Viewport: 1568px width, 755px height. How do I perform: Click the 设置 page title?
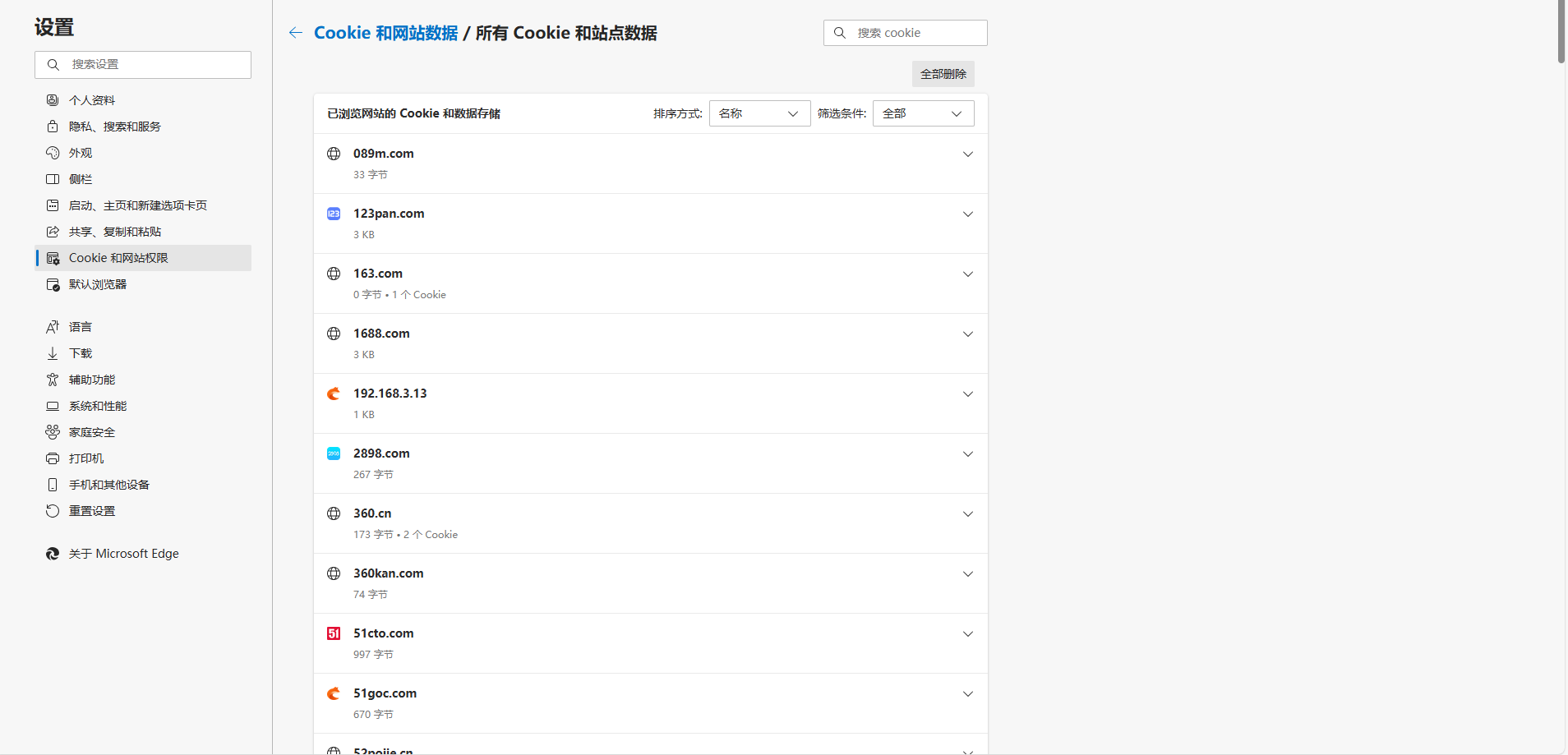click(54, 27)
